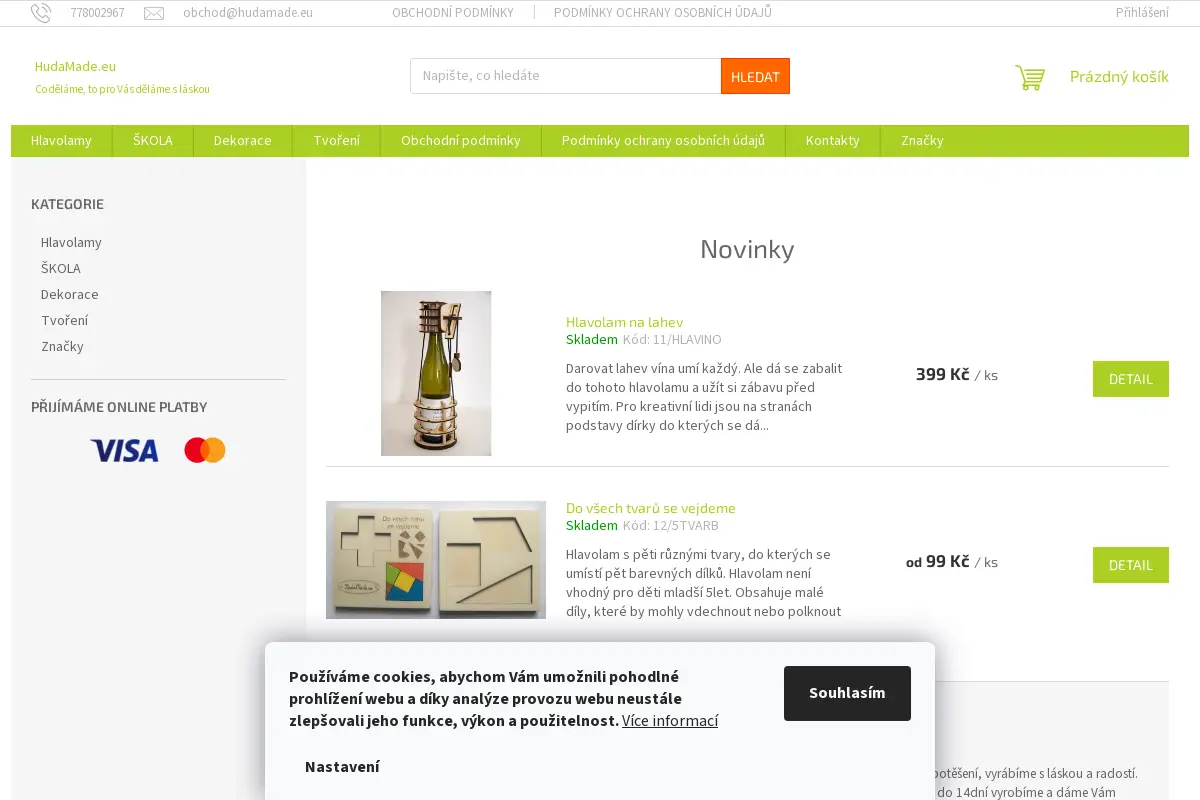The width and height of the screenshot is (1200, 800).
Task: Select Tvoření in the sidebar categories
Action: point(64,320)
